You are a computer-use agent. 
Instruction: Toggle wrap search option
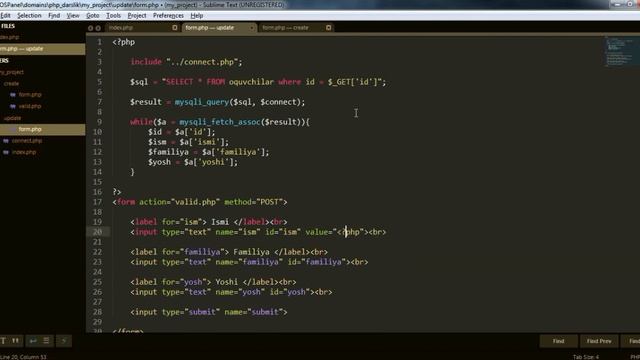coord(33,341)
